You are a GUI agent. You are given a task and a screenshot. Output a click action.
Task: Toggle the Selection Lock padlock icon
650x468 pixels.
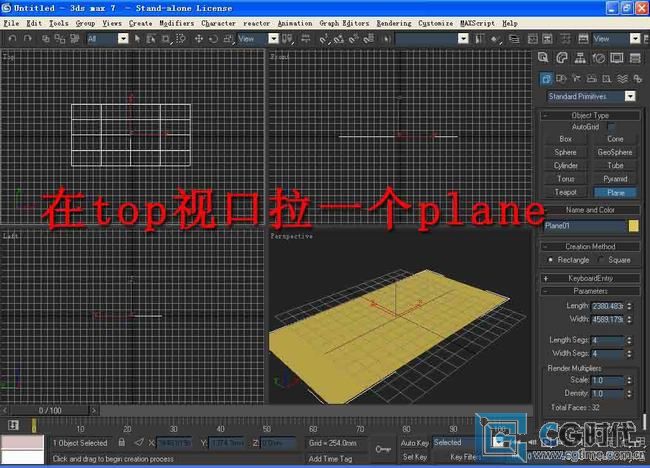point(121,442)
